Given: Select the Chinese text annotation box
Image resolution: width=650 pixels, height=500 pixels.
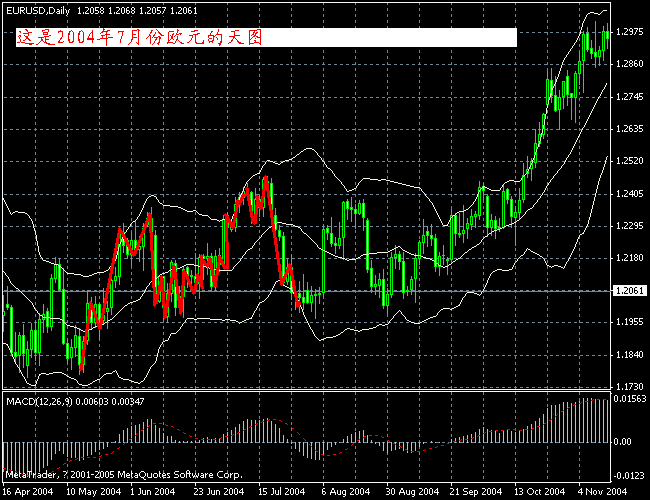Looking at the screenshot, I should pyautogui.click(x=266, y=37).
